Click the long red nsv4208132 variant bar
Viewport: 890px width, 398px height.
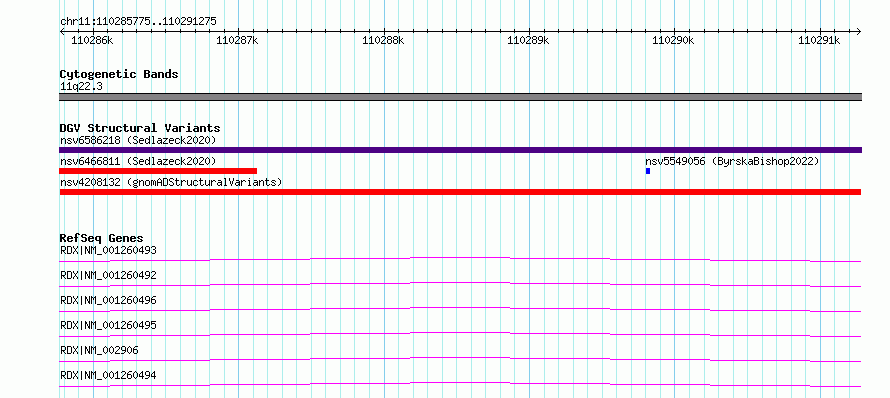click(460, 192)
